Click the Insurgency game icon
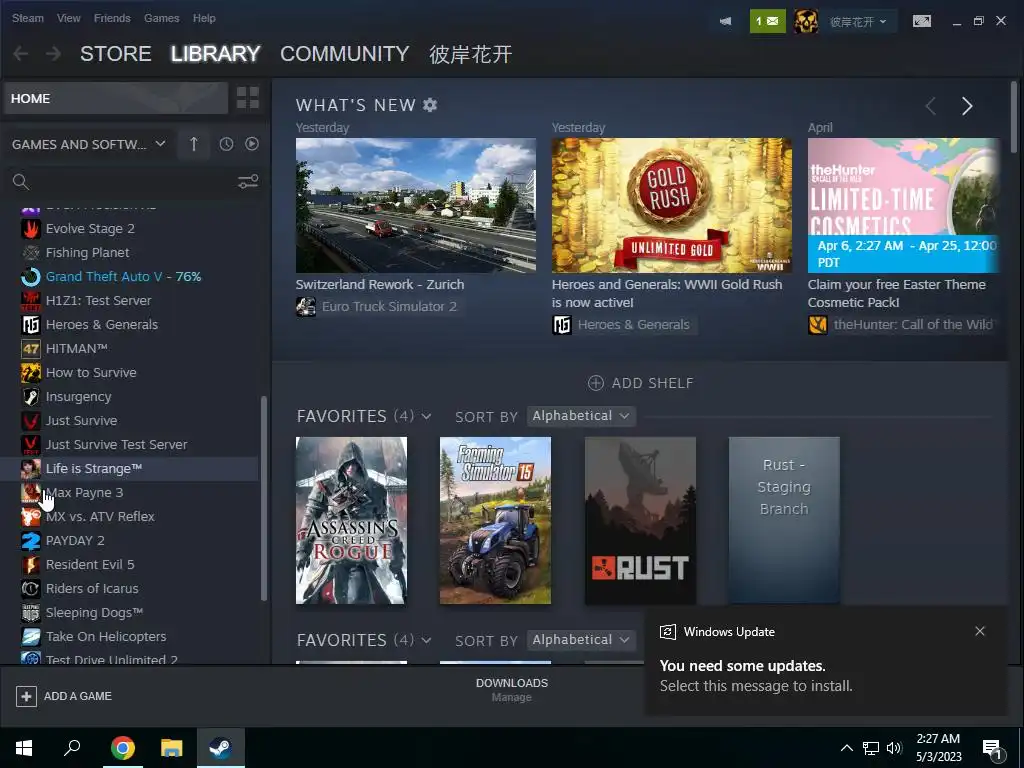This screenshot has height=768, width=1024. pyautogui.click(x=31, y=396)
